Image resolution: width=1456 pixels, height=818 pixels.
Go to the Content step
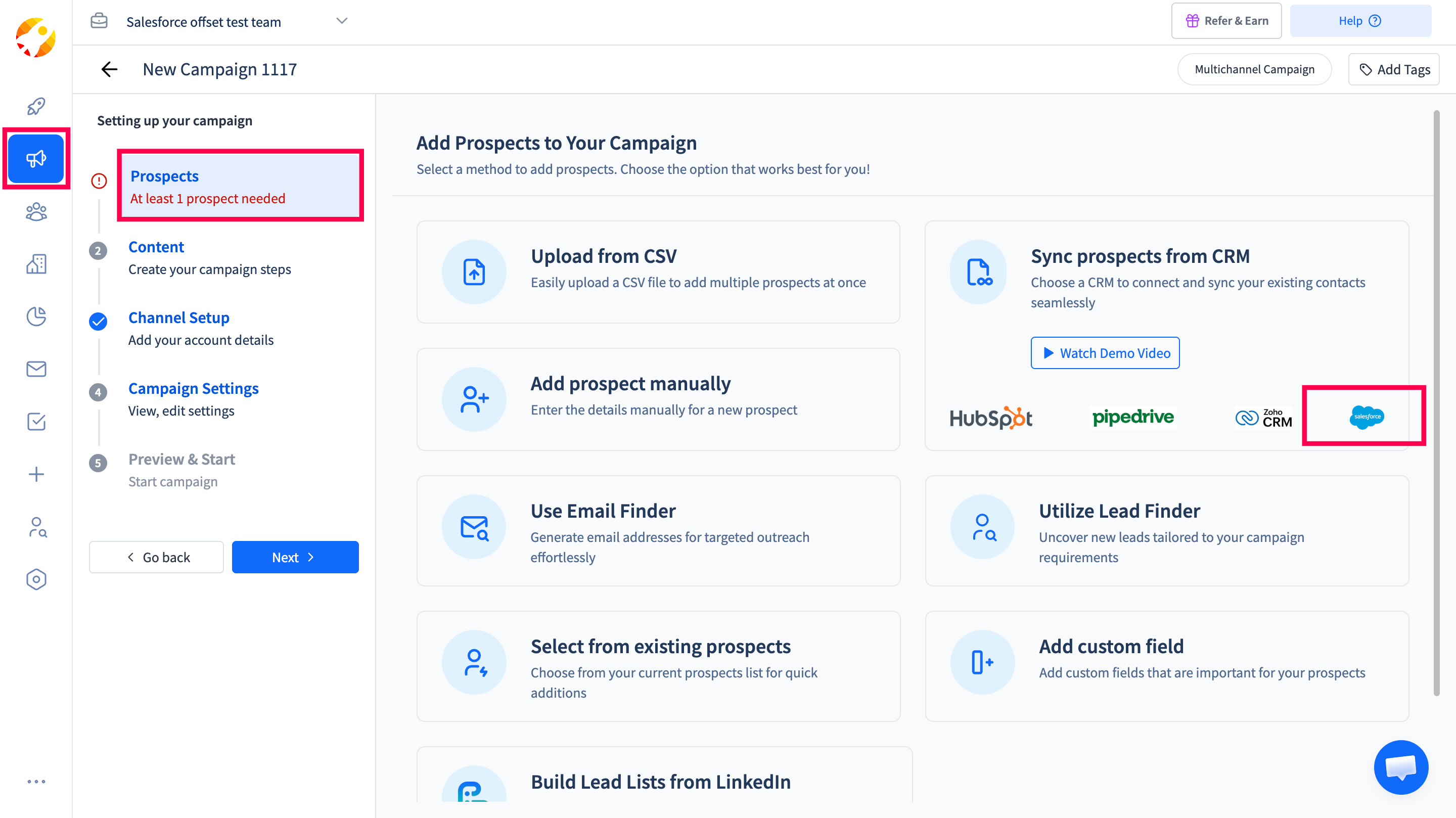click(x=156, y=247)
